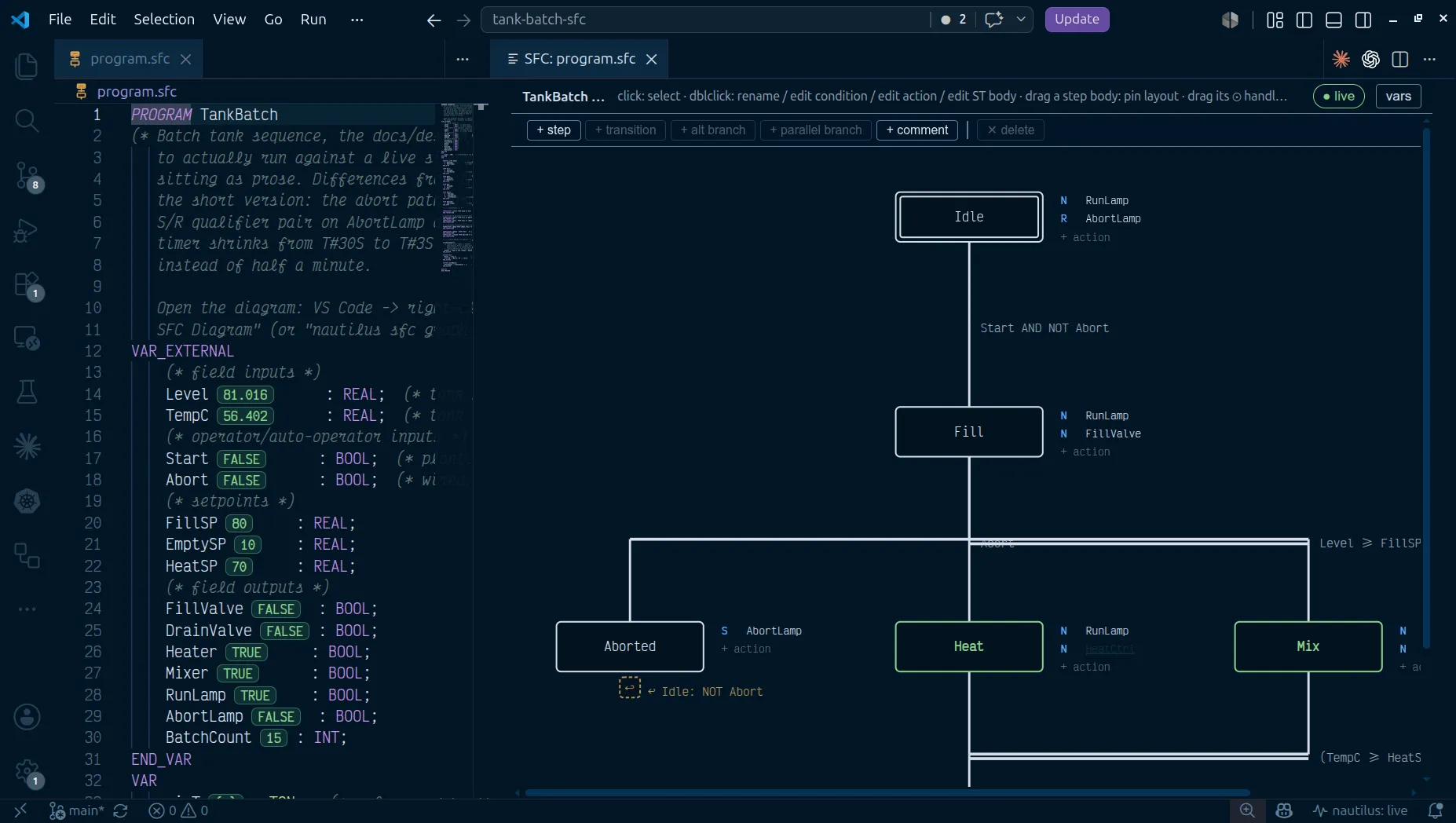Select the Heat step box

tap(968, 646)
